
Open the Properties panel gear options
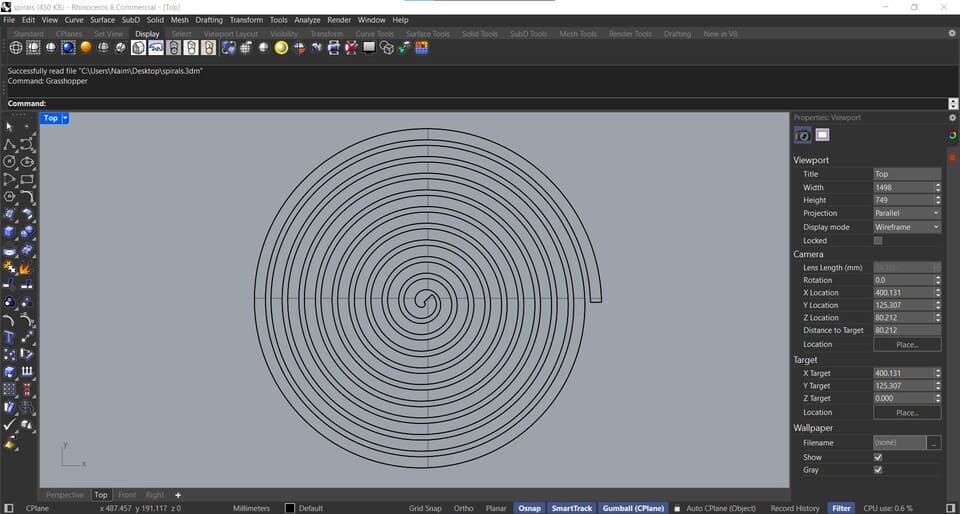(x=952, y=117)
